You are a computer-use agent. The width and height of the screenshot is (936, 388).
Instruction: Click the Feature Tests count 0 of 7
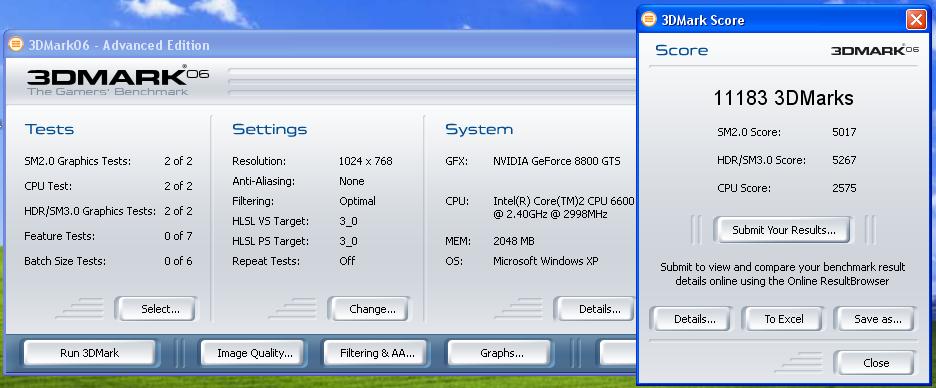click(178, 236)
